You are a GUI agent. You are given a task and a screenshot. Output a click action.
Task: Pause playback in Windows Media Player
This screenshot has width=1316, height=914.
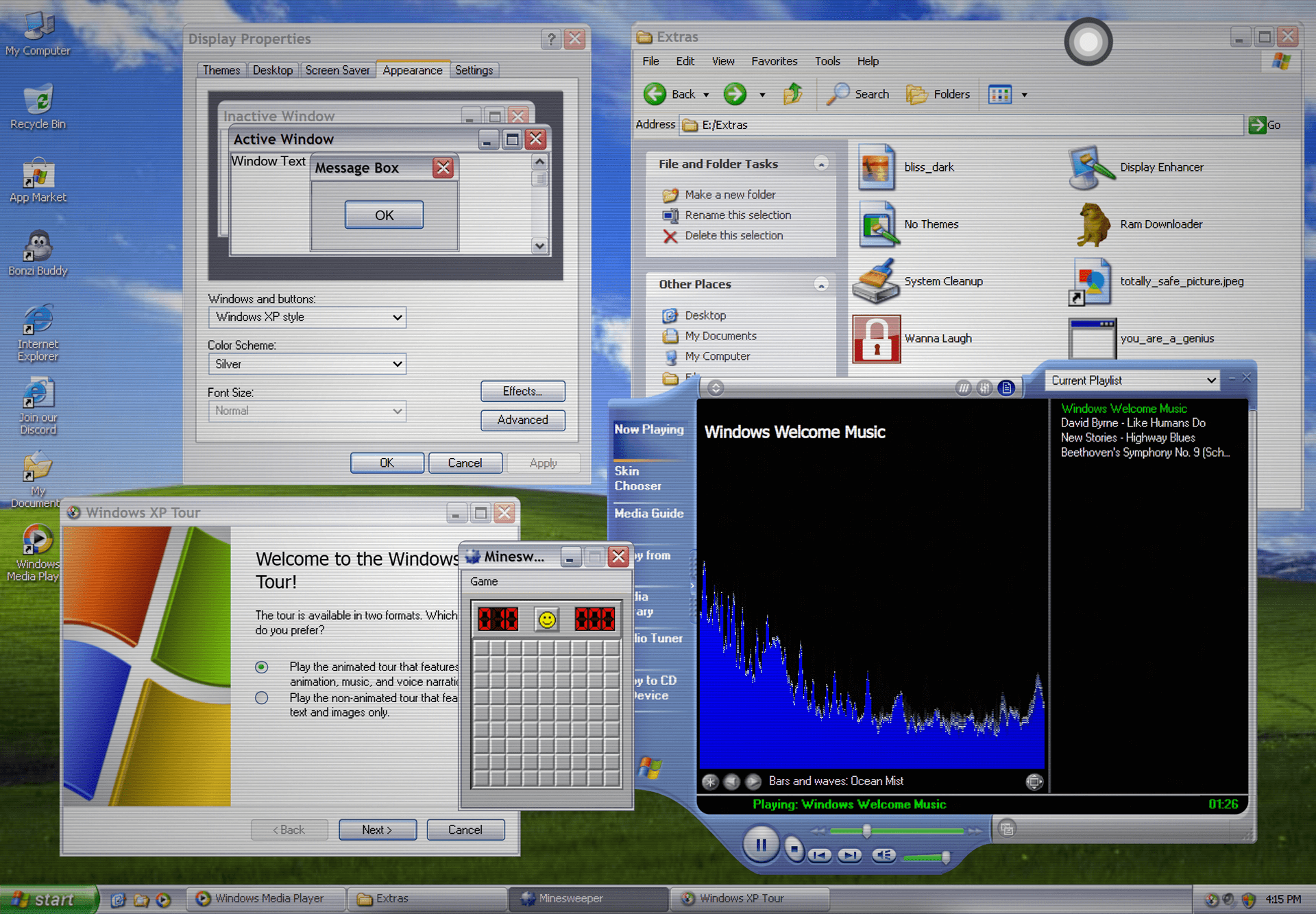[x=759, y=845]
